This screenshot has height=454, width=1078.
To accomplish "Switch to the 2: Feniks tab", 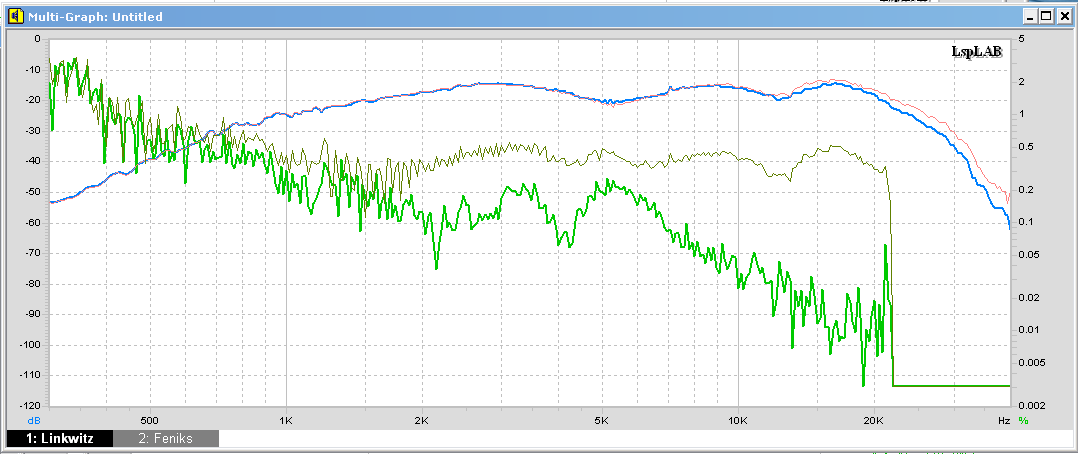I will point(166,438).
